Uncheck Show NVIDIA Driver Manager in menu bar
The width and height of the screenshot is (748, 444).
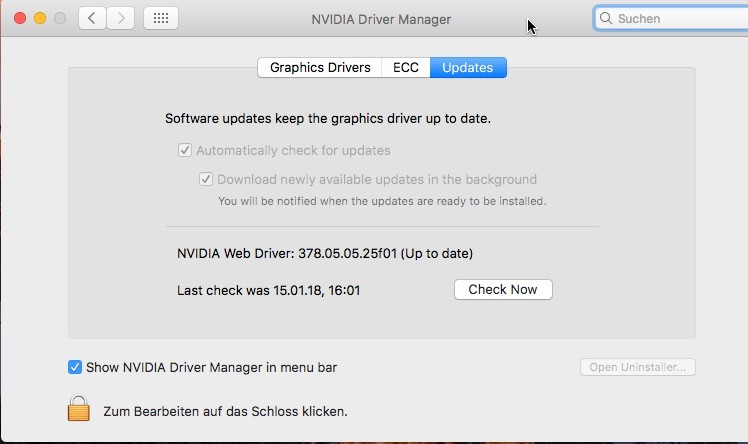point(75,367)
